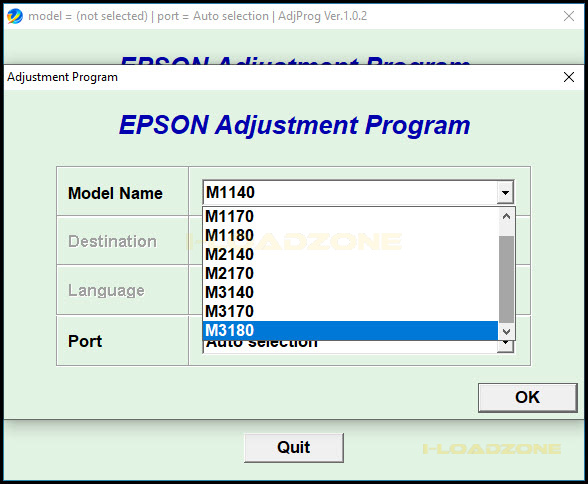This screenshot has height=484, width=588.
Task: Choose M1180 in the model list
Action: [350, 235]
